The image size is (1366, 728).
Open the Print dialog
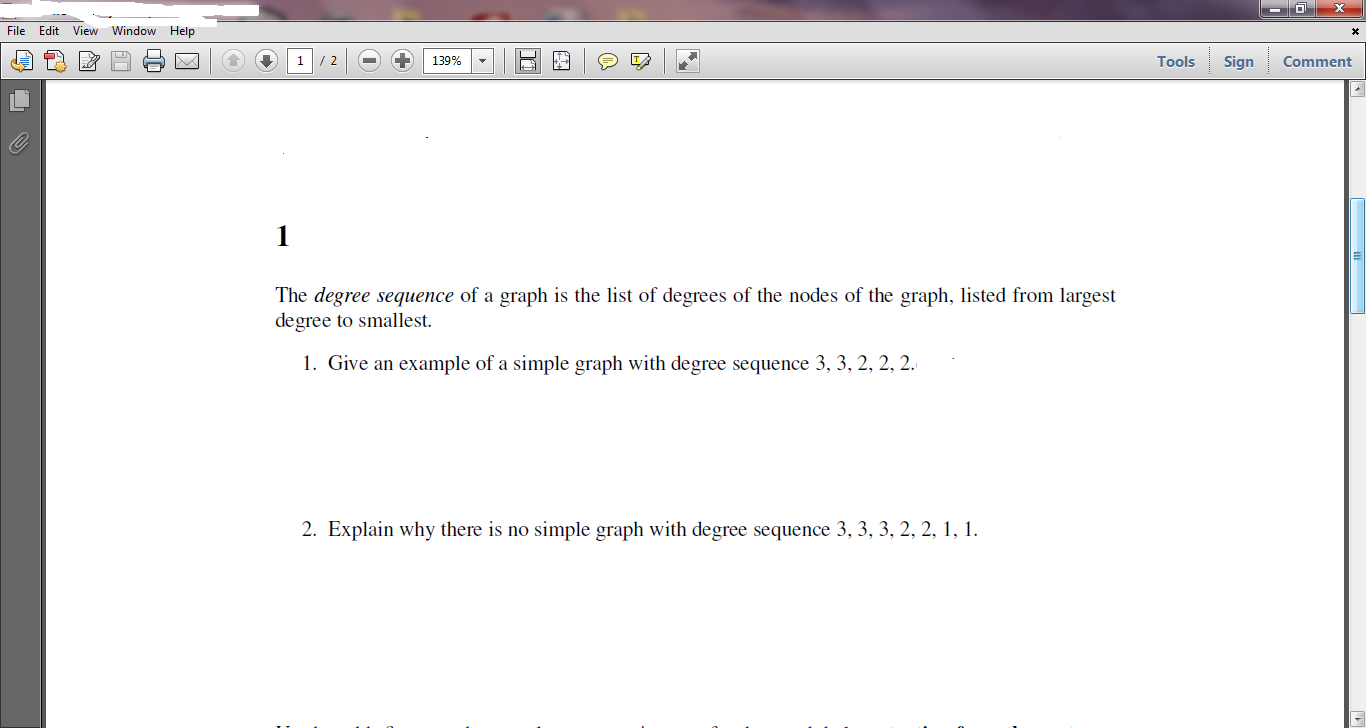coord(153,60)
